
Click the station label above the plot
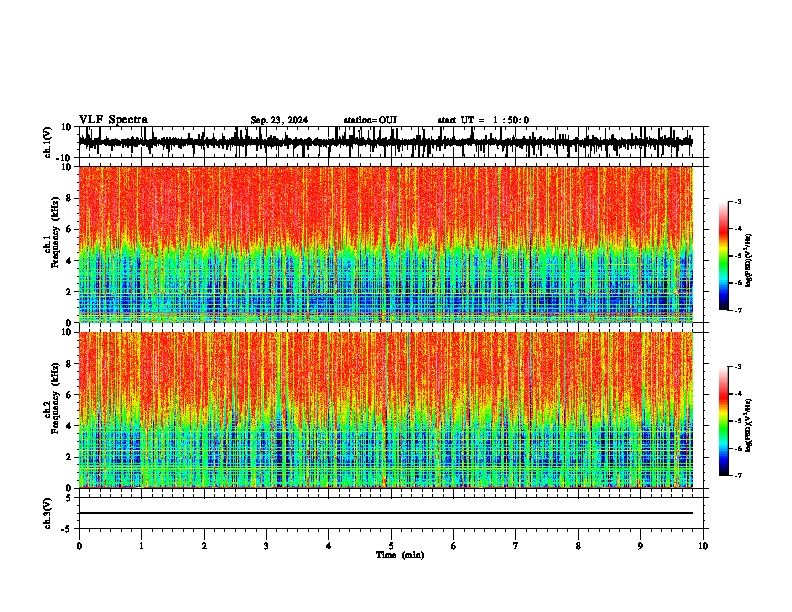(370, 120)
